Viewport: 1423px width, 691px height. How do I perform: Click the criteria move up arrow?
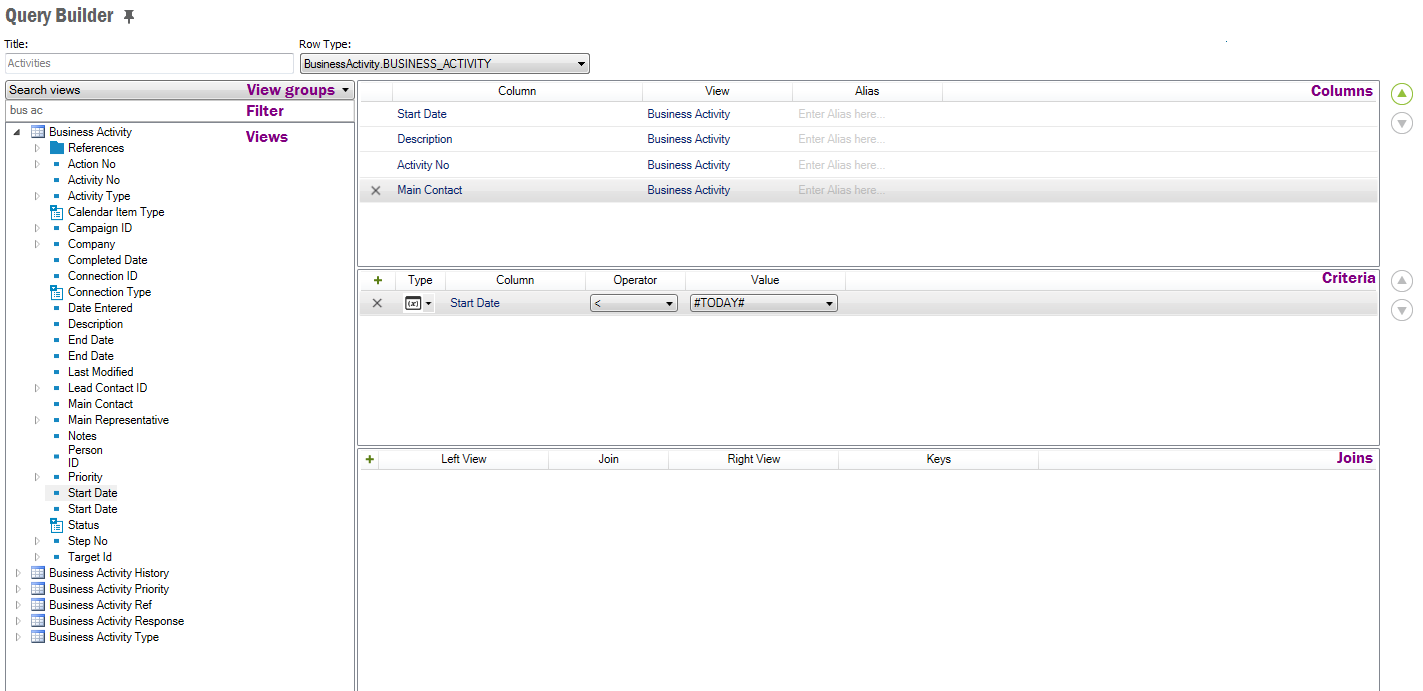point(1402,282)
